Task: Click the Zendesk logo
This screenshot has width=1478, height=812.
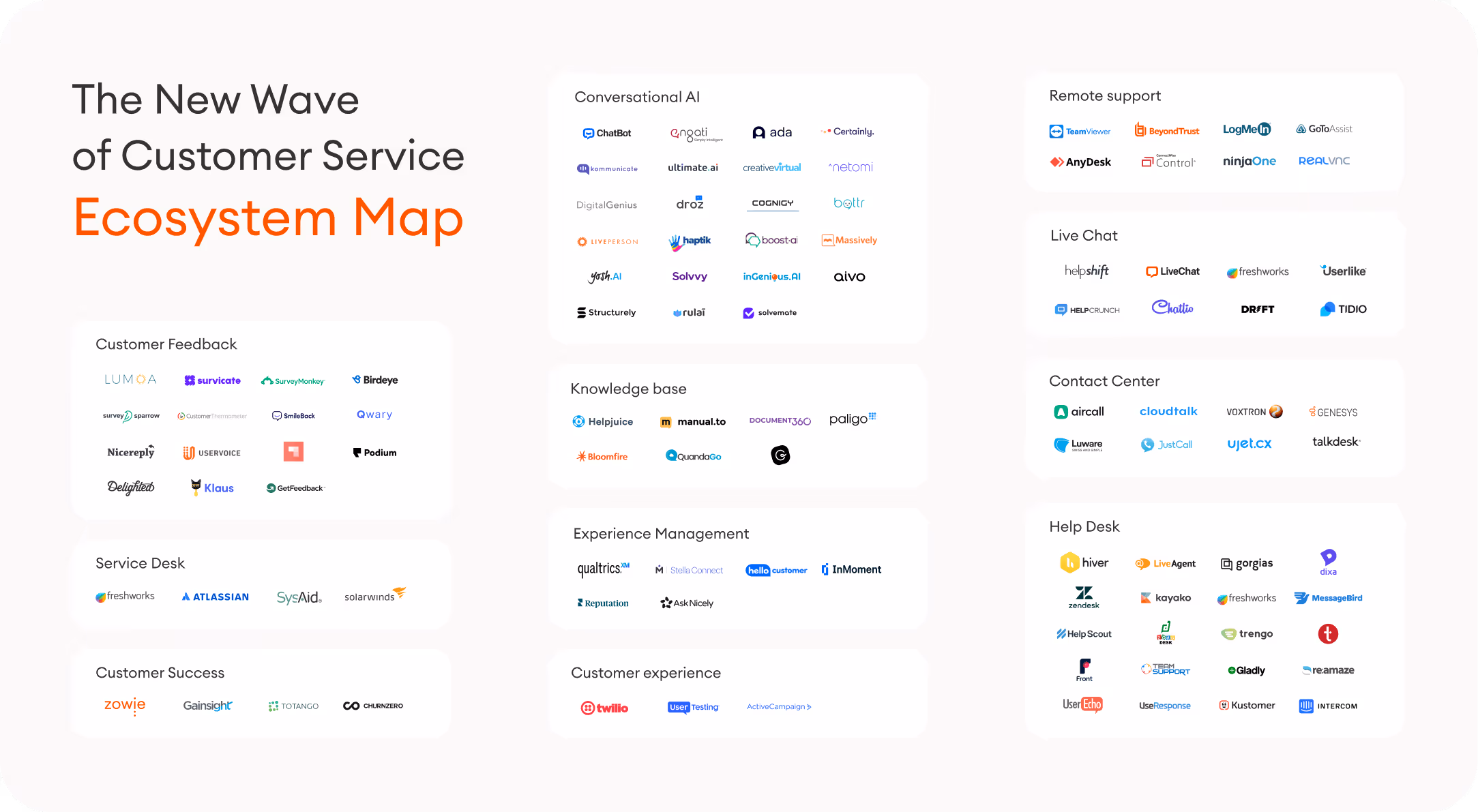Action: pos(1083,597)
